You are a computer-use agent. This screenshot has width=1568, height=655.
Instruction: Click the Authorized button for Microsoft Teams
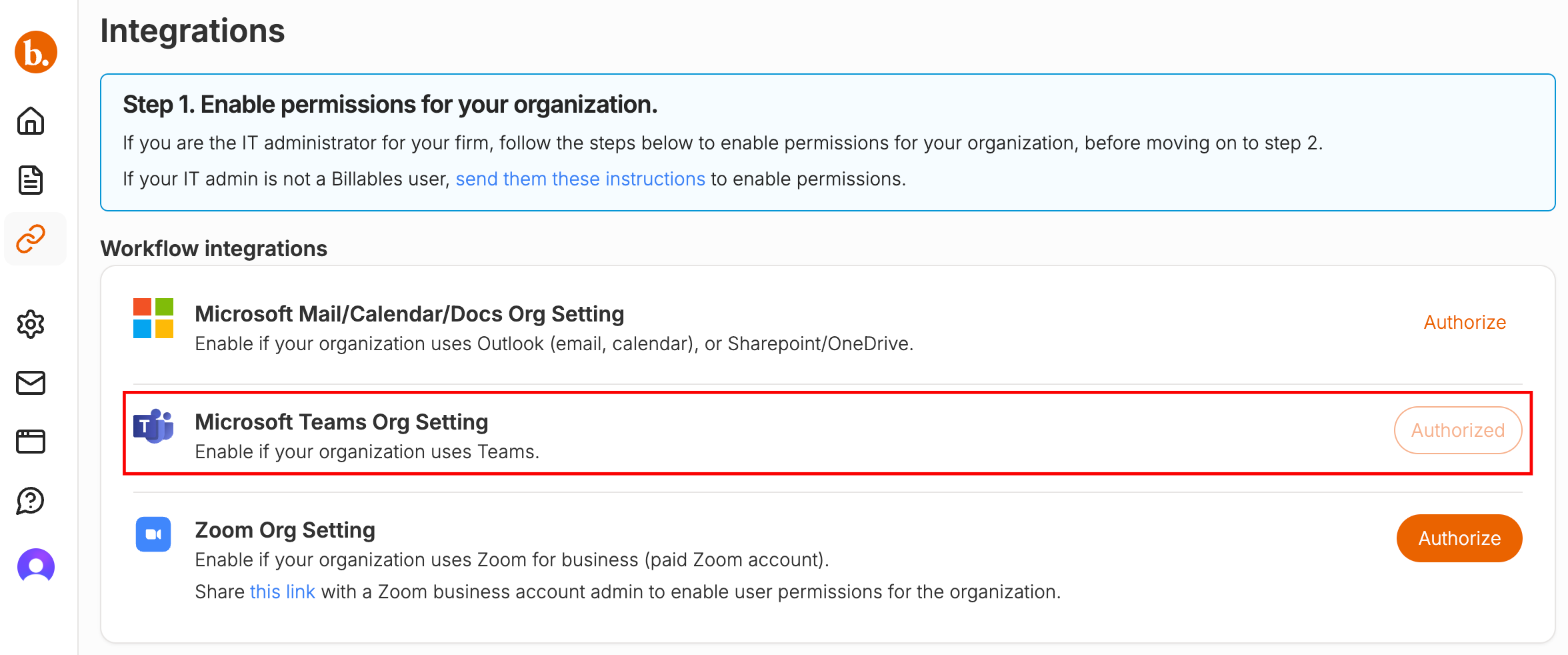point(1458,430)
